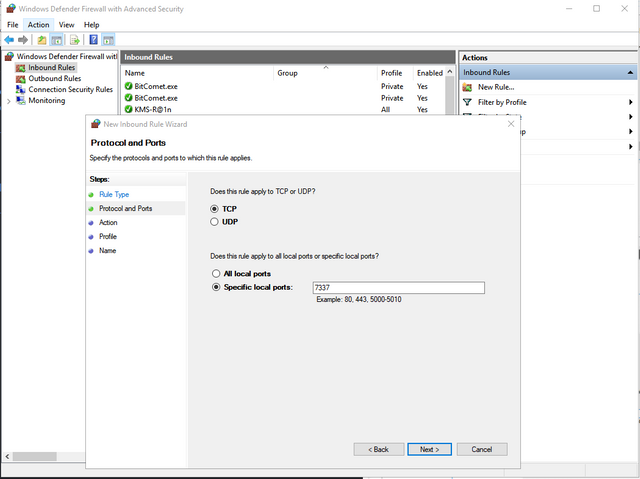Expand the Monitoring tree node
Image resolution: width=640 pixels, height=479 pixels.
pyautogui.click(x=9, y=101)
